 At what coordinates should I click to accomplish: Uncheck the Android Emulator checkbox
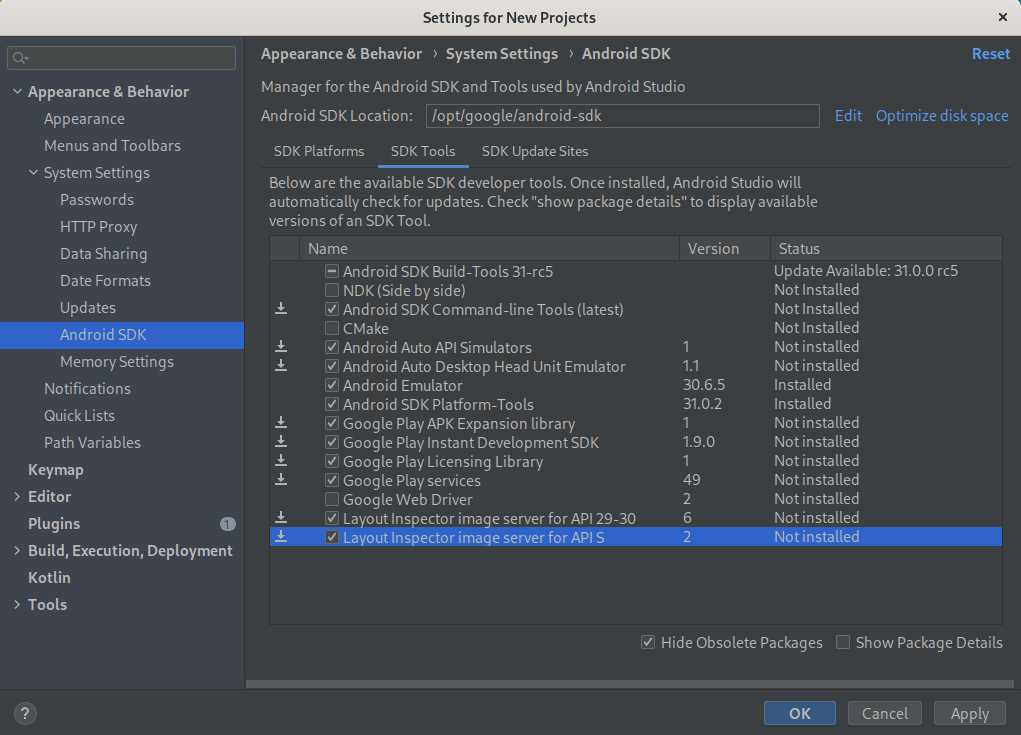click(x=331, y=385)
